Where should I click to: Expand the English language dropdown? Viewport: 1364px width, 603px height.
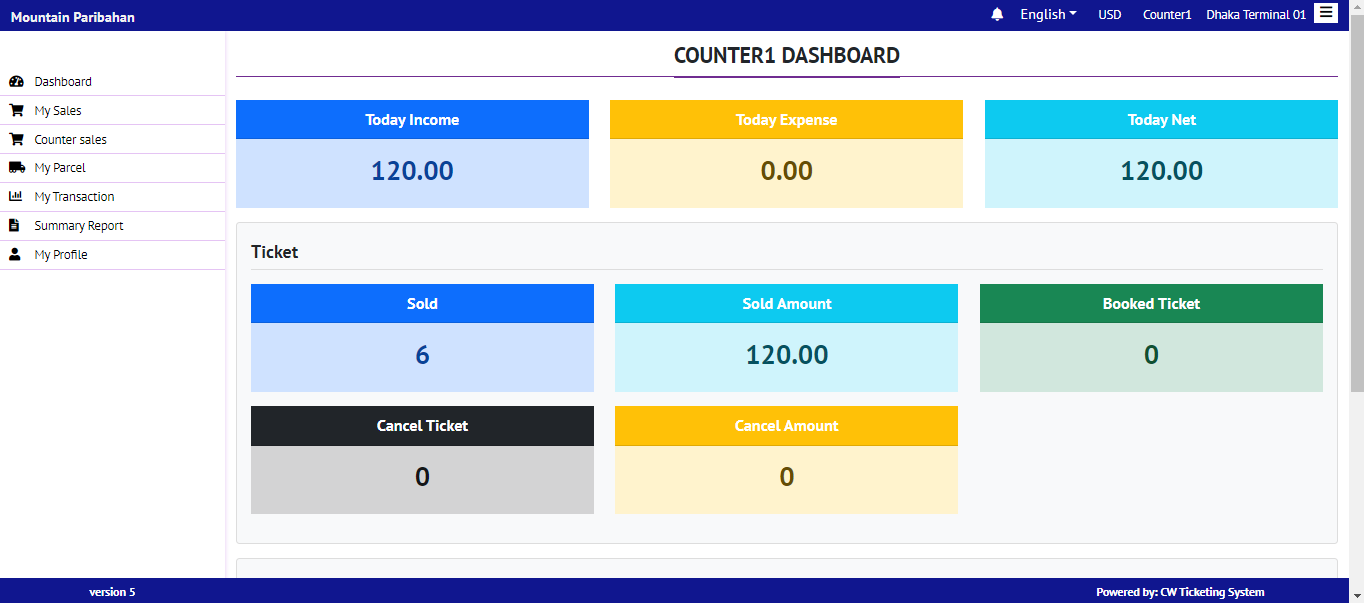click(x=1048, y=15)
